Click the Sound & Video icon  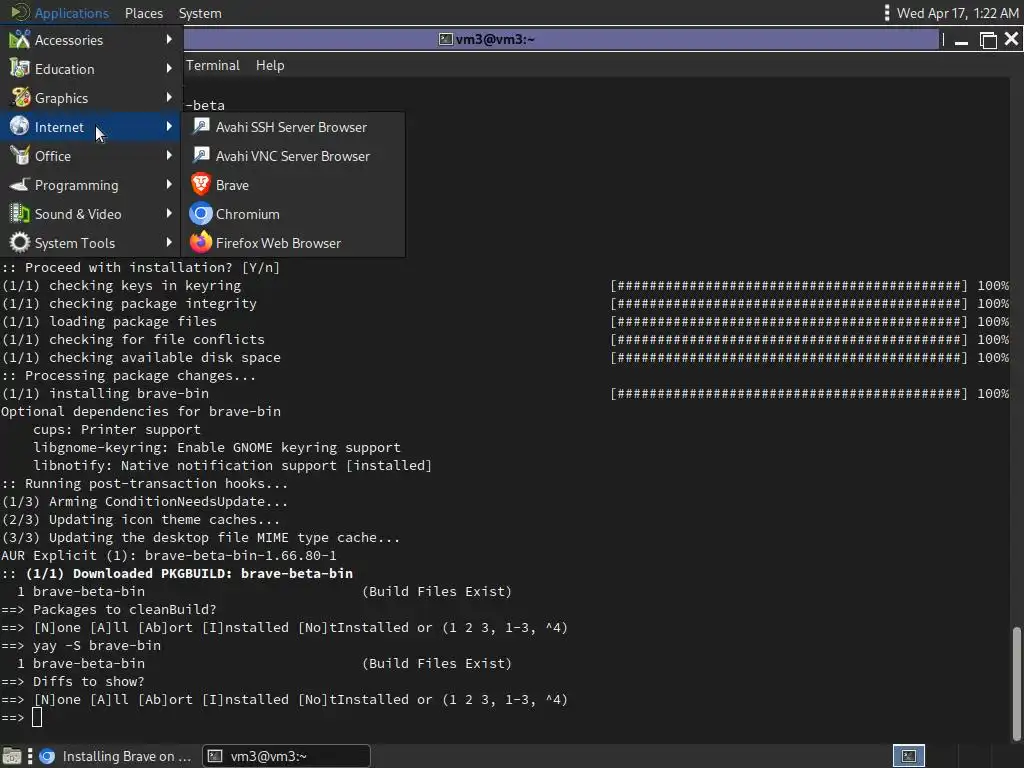[x=20, y=214]
